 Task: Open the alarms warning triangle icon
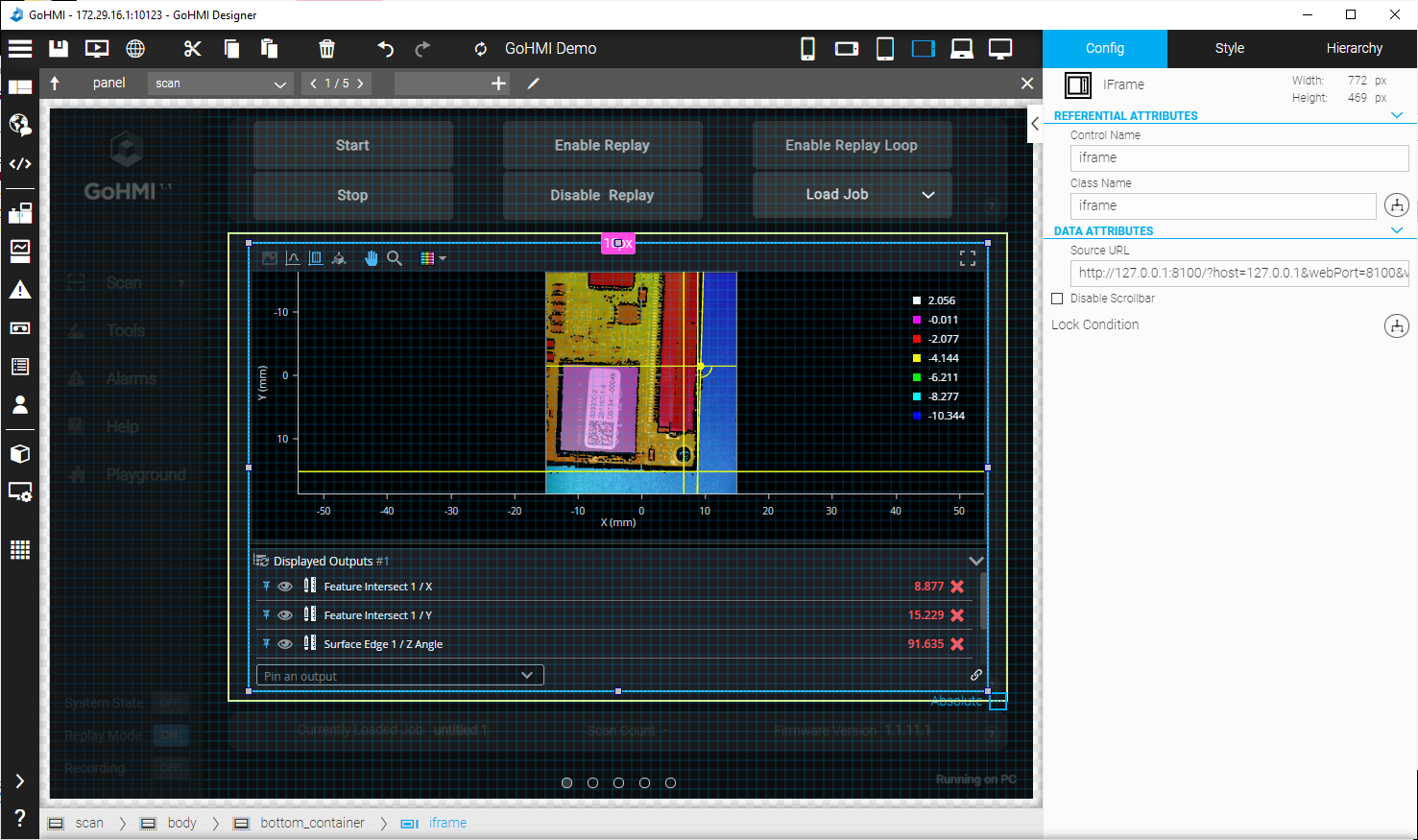20,290
